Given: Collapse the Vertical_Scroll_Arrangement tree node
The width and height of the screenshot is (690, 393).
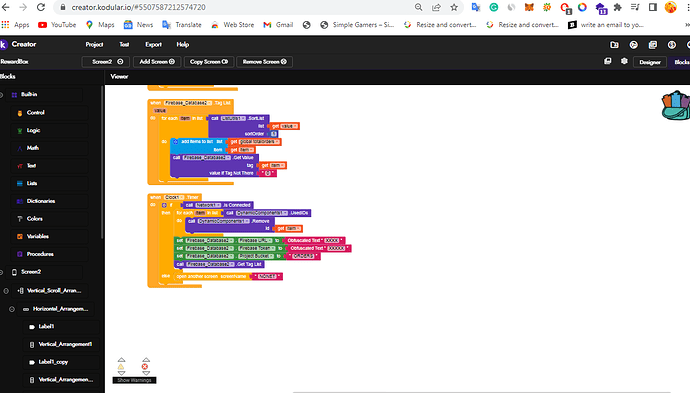Looking at the screenshot, I should pyautogui.click(x=6, y=291).
